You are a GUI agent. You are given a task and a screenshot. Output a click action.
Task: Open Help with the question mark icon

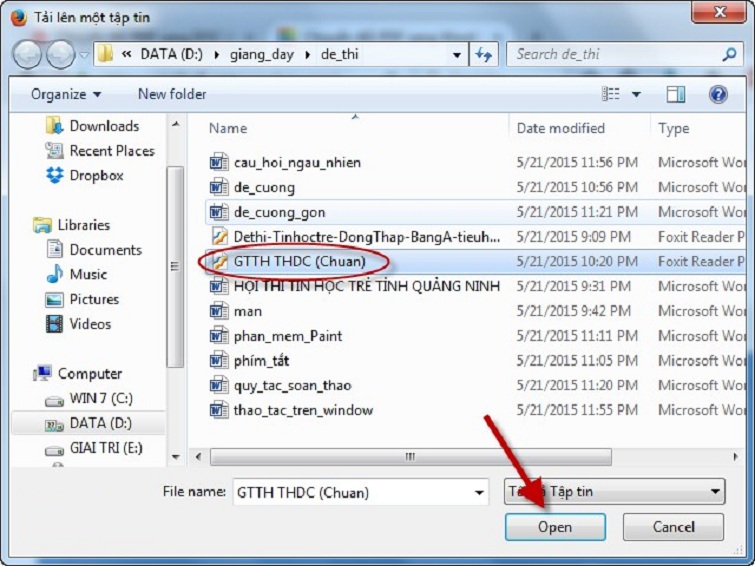tap(717, 94)
